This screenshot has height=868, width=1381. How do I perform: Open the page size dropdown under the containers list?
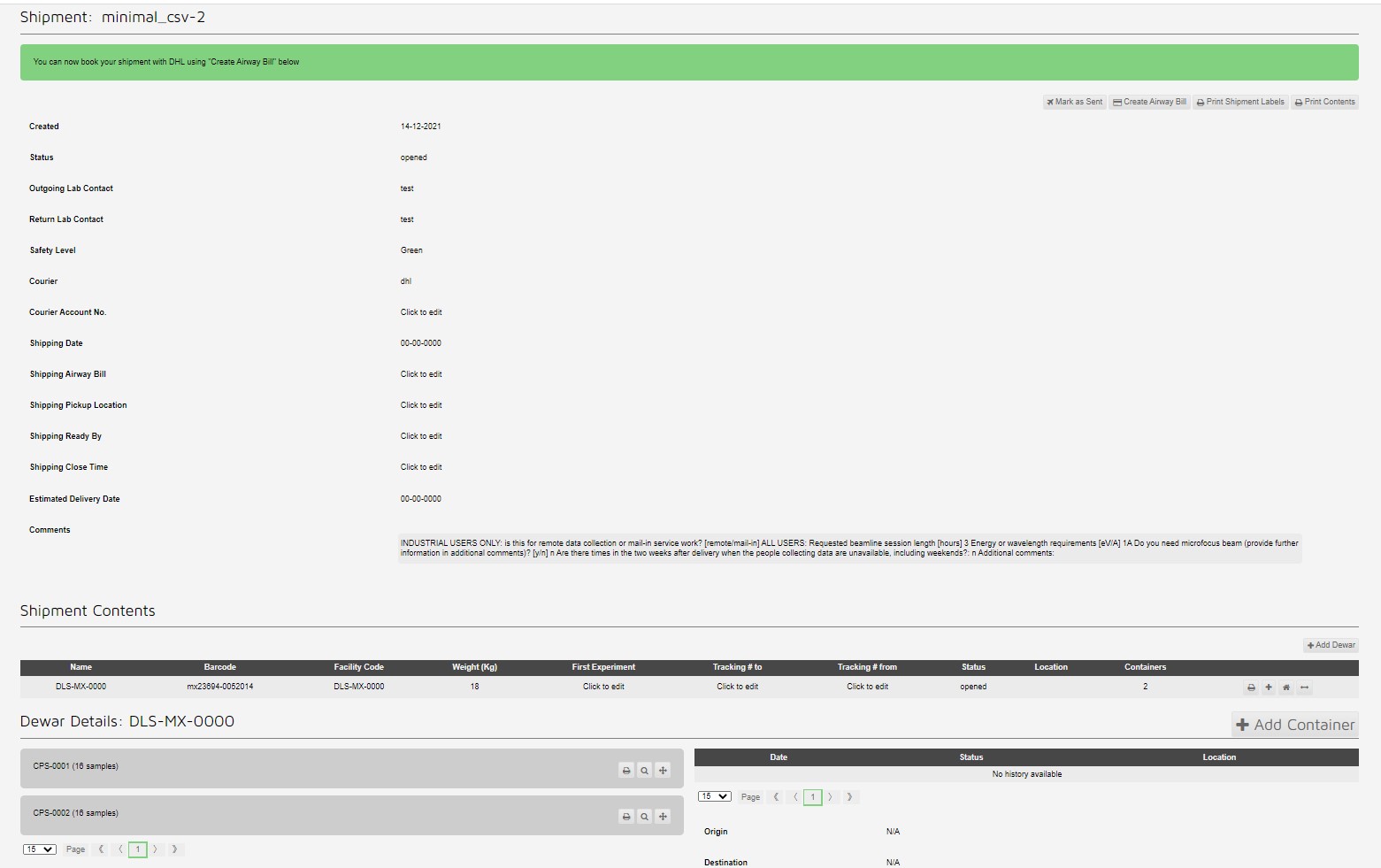click(x=39, y=849)
